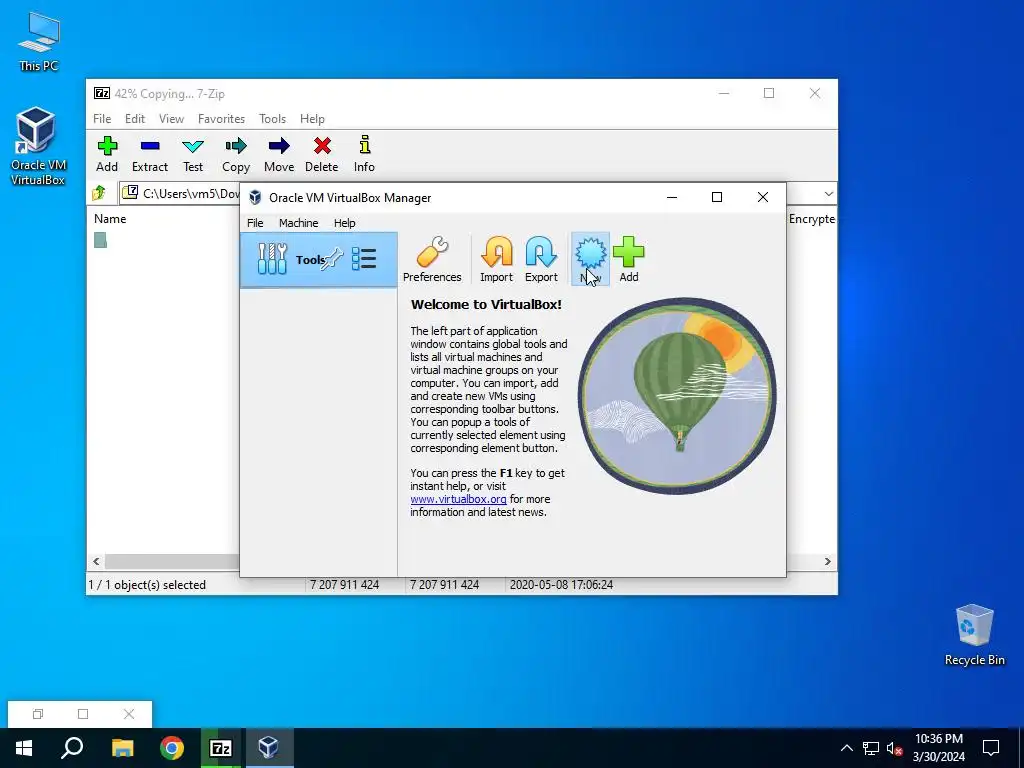
Task: Click the green Add machine icon in VirtualBox
Action: click(x=628, y=259)
